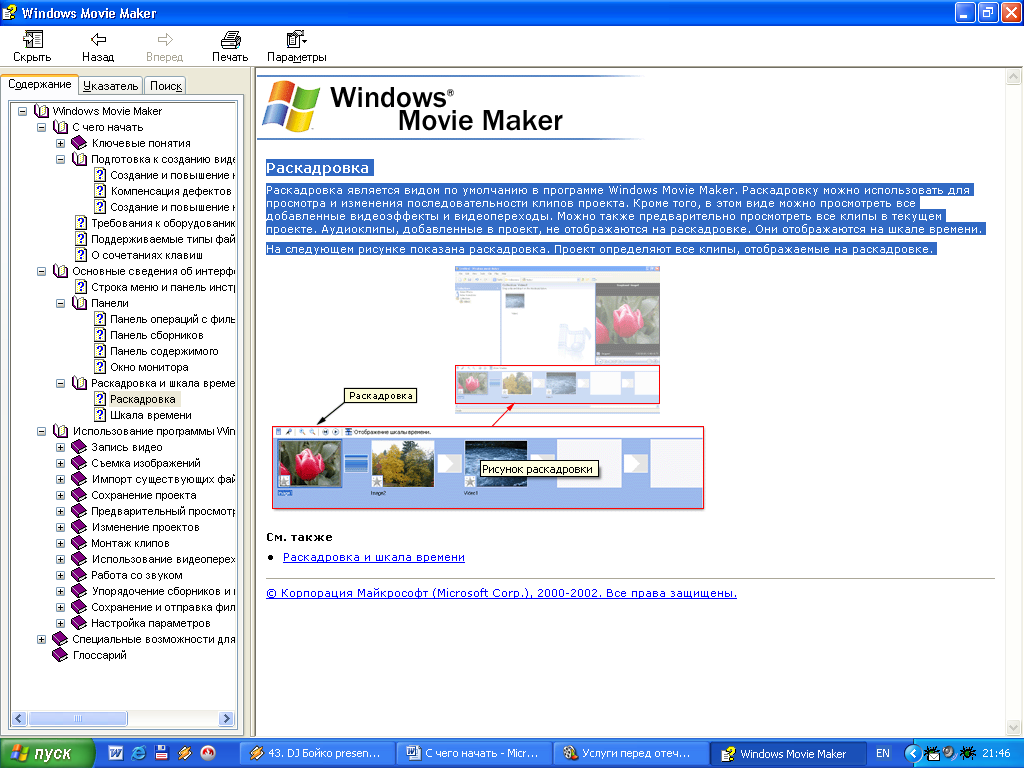Click the purple book icon for Запись видео

[79, 447]
